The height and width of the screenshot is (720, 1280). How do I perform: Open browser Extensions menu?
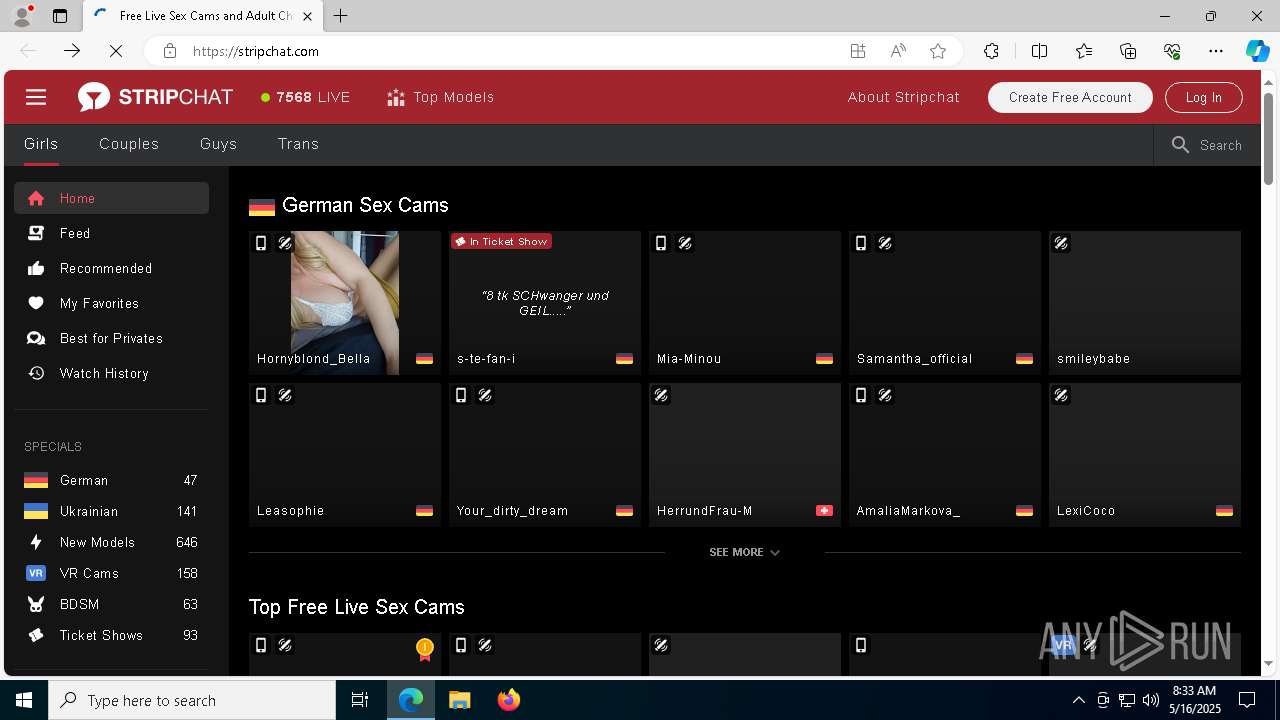point(991,51)
